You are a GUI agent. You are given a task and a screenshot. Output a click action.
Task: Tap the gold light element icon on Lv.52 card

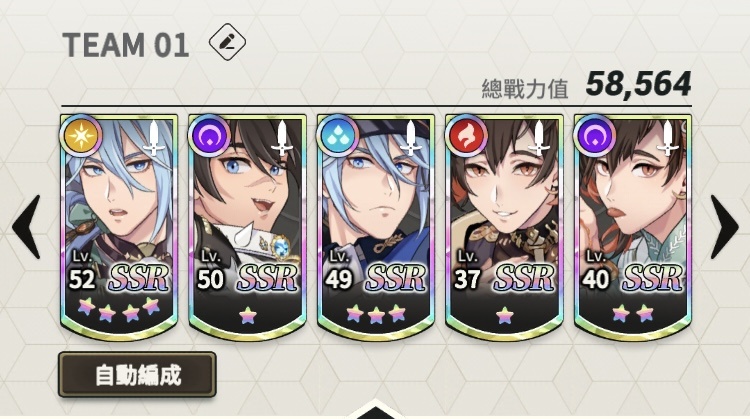click(81, 136)
